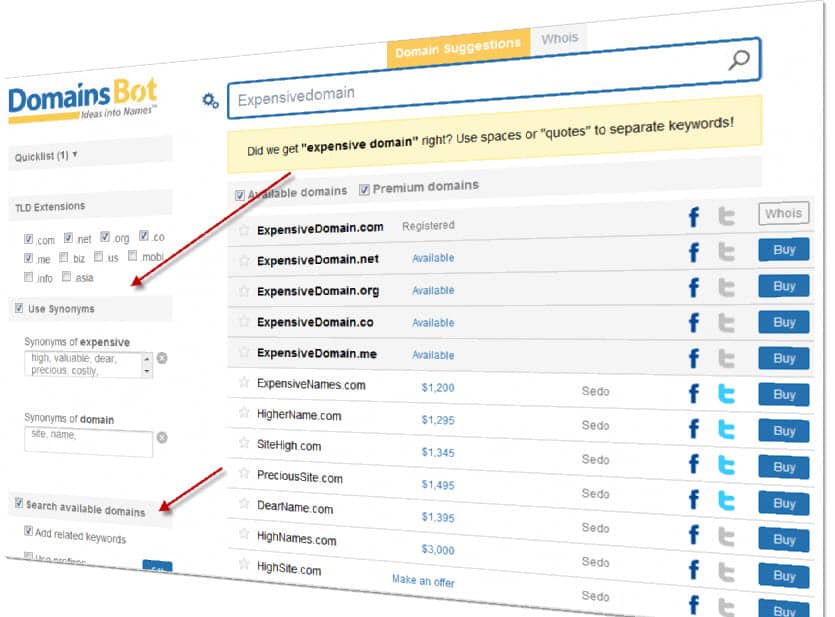Click the synonyms of expensive text box
This screenshot has width=835, height=617.
[x=88, y=365]
